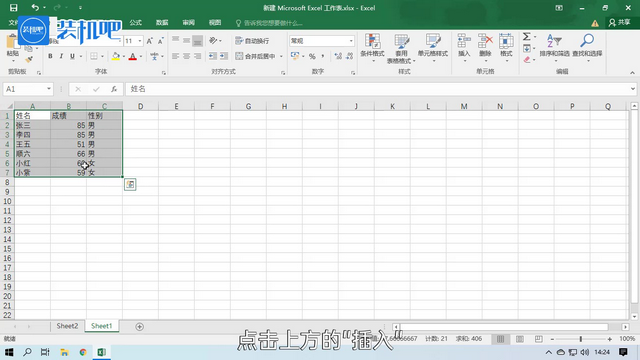The height and width of the screenshot is (360, 640).
Task: Open the cell borders dropdown
Action: (x=102, y=56)
